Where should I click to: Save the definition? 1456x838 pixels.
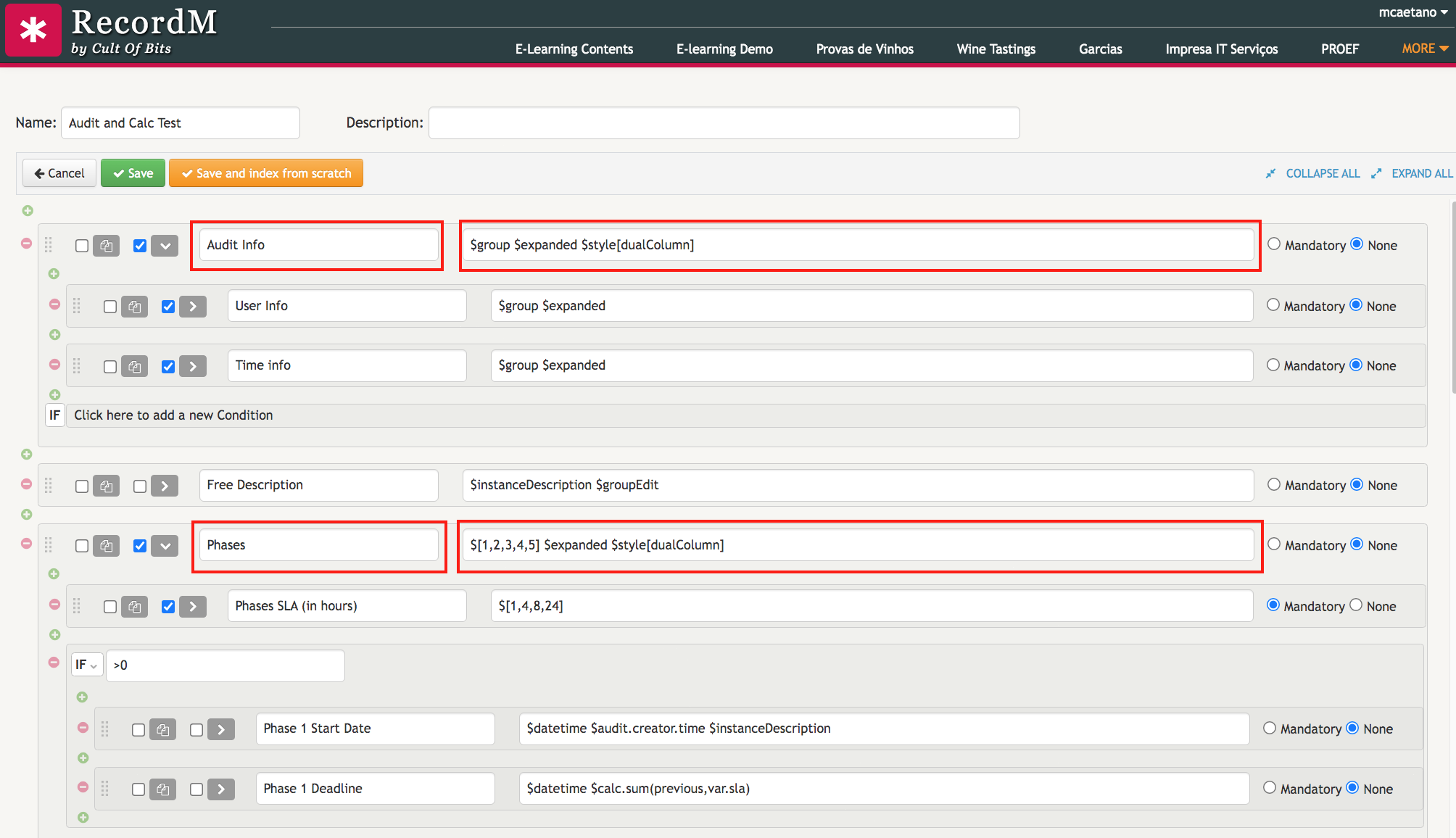(133, 173)
